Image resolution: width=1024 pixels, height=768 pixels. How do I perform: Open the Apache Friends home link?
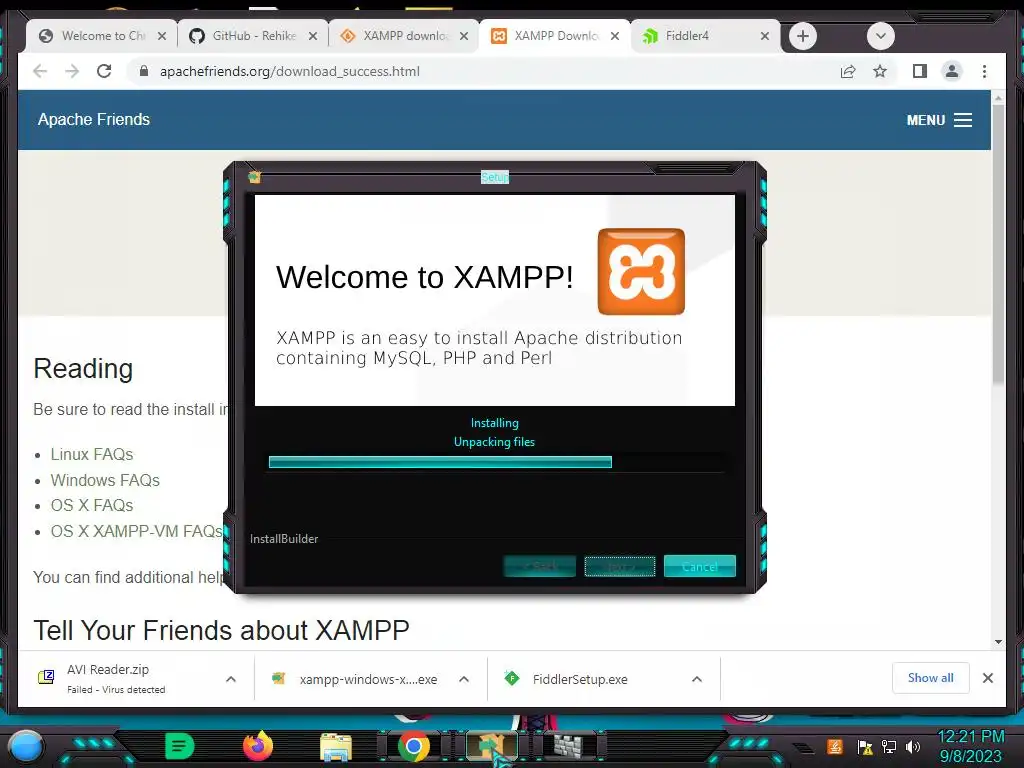pyautogui.click(x=93, y=120)
